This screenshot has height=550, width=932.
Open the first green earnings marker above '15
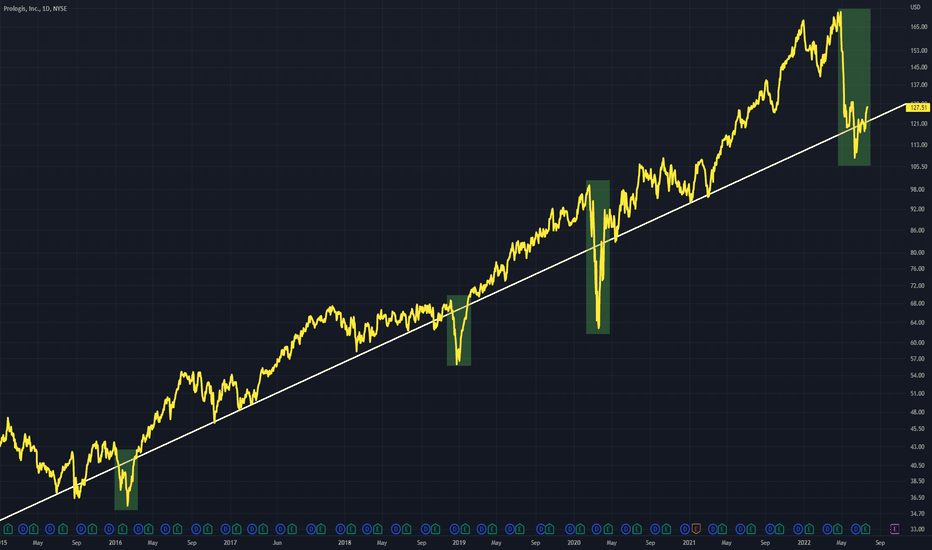coord(8,529)
